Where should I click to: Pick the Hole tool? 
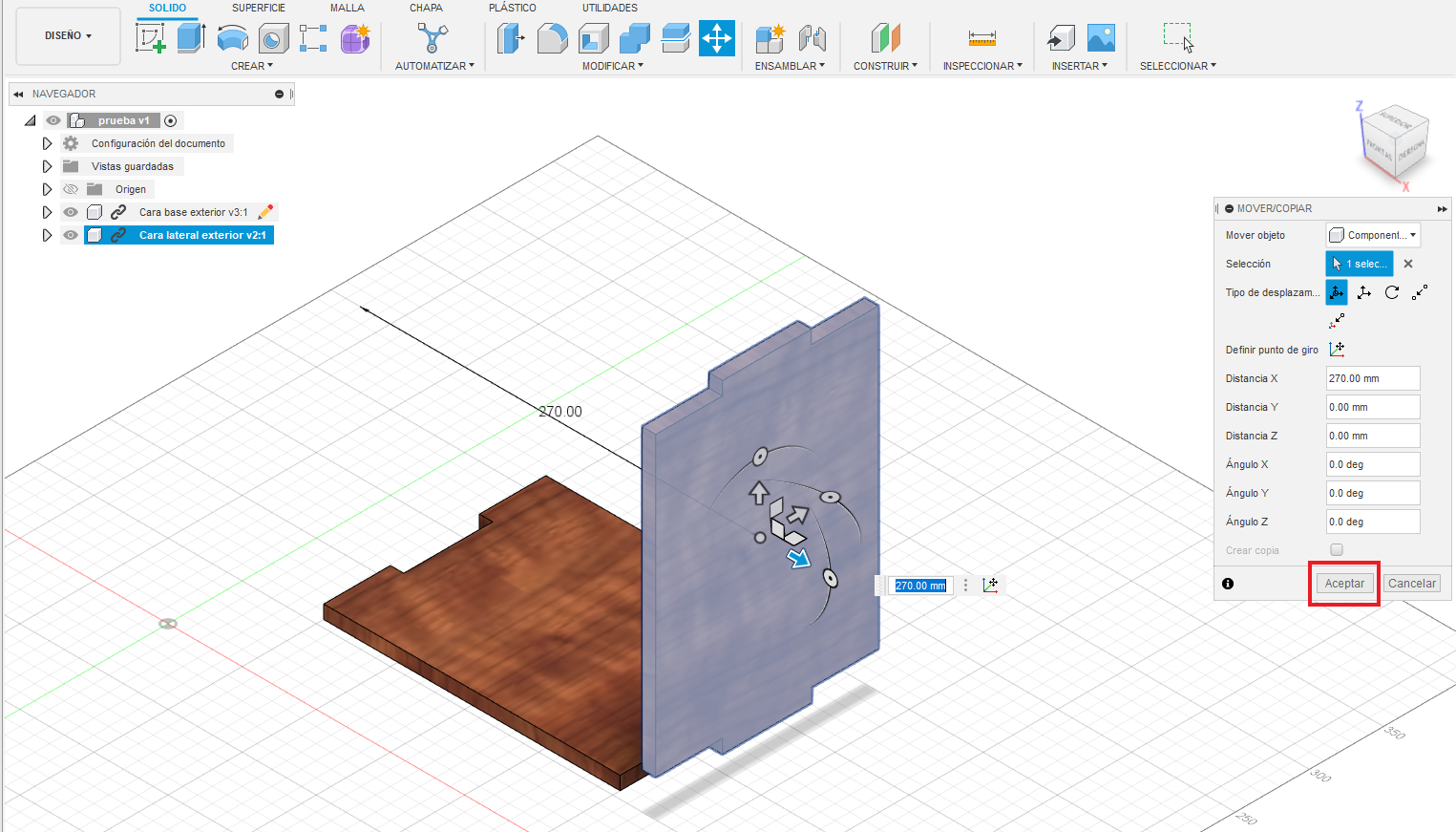click(273, 38)
